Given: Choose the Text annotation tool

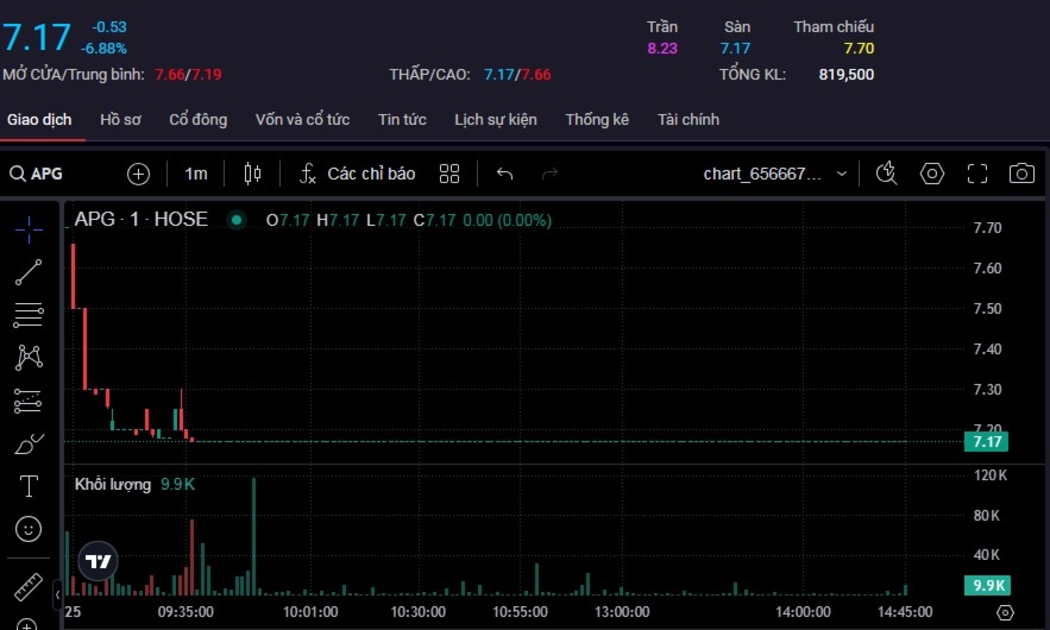Looking at the screenshot, I should (x=28, y=487).
